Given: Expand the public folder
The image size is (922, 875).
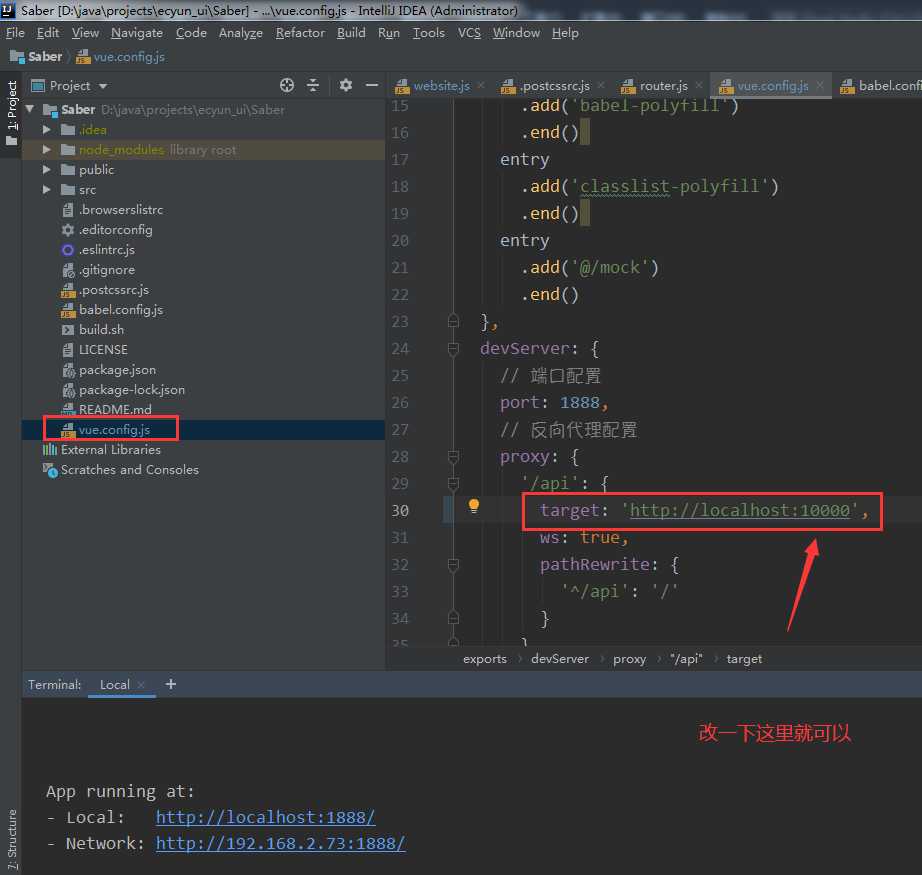Looking at the screenshot, I should [46, 170].
